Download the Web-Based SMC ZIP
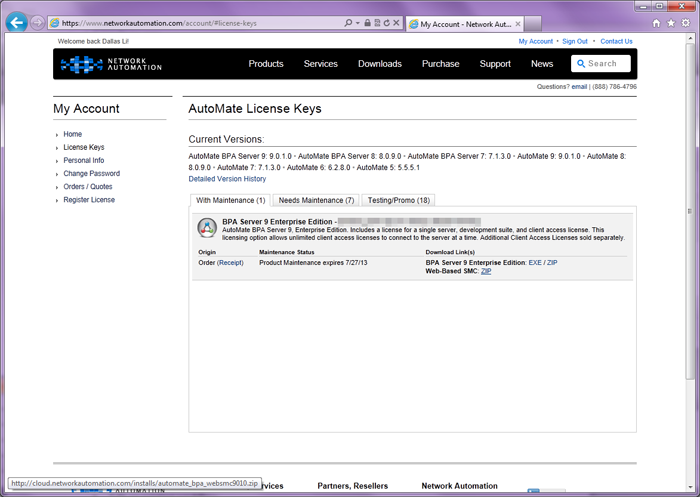 486,271
